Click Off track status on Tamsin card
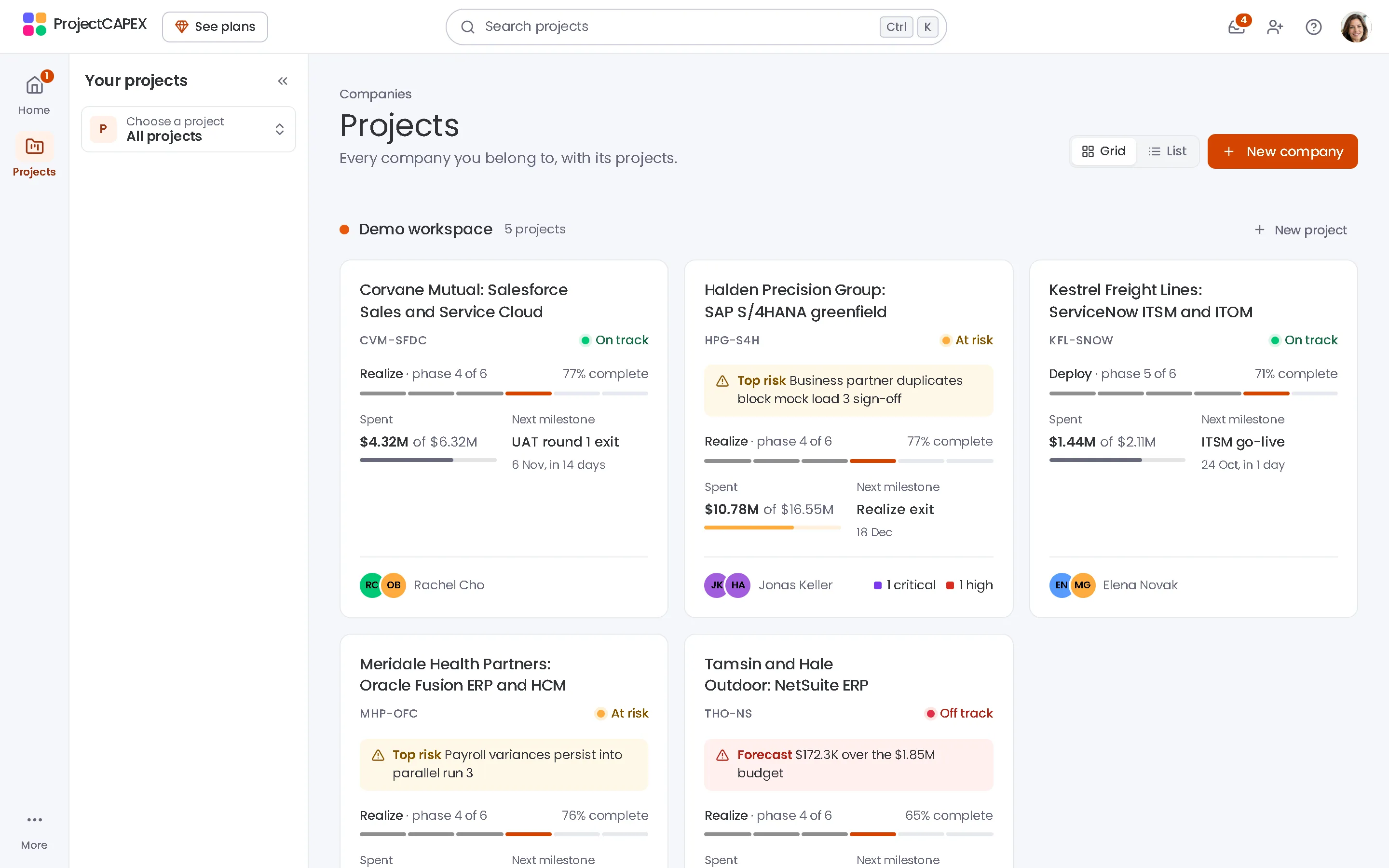1389x868 pixels. coord(959,714)
